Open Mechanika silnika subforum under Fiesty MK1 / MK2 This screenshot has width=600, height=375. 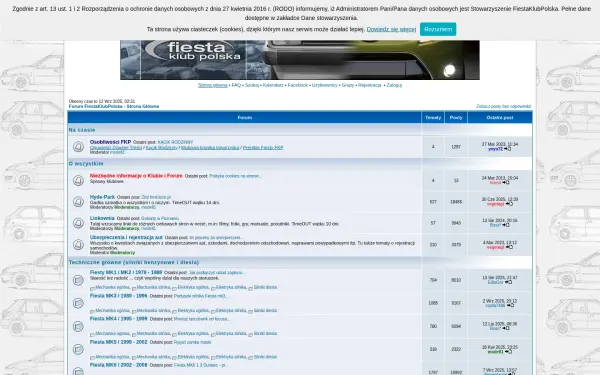point(153,287)
